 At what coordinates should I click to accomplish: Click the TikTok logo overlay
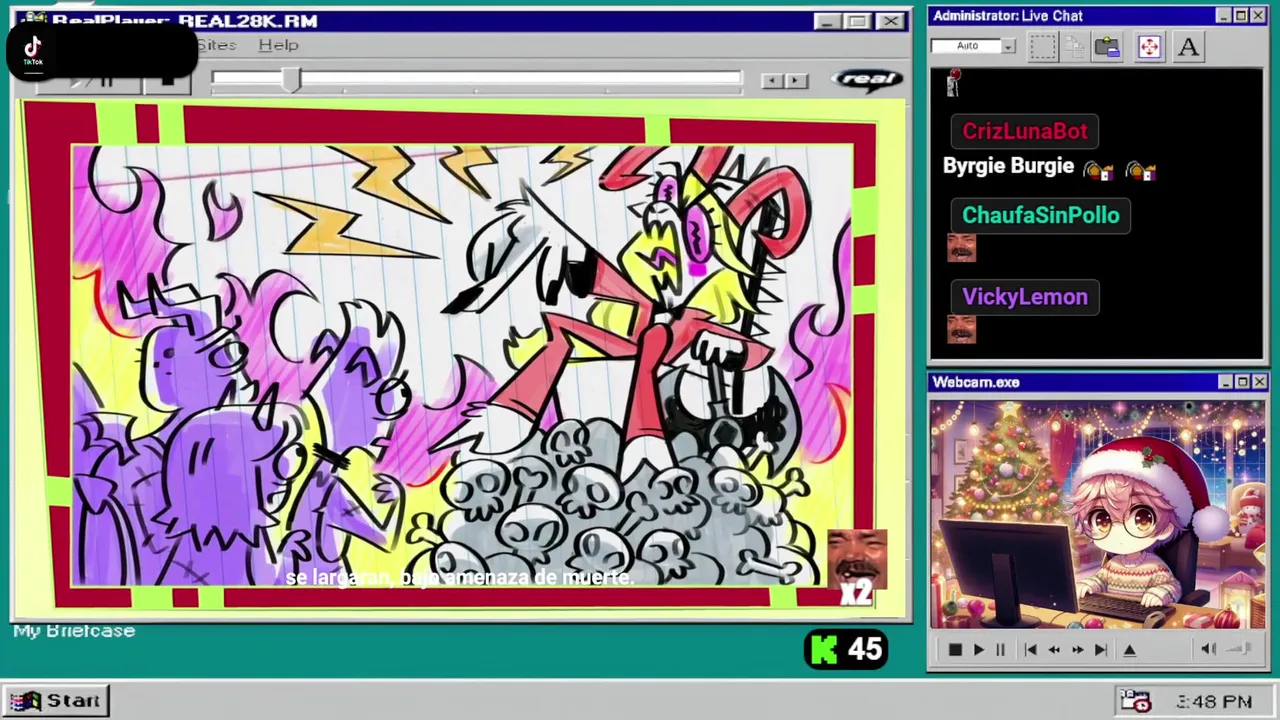[33, 49]
